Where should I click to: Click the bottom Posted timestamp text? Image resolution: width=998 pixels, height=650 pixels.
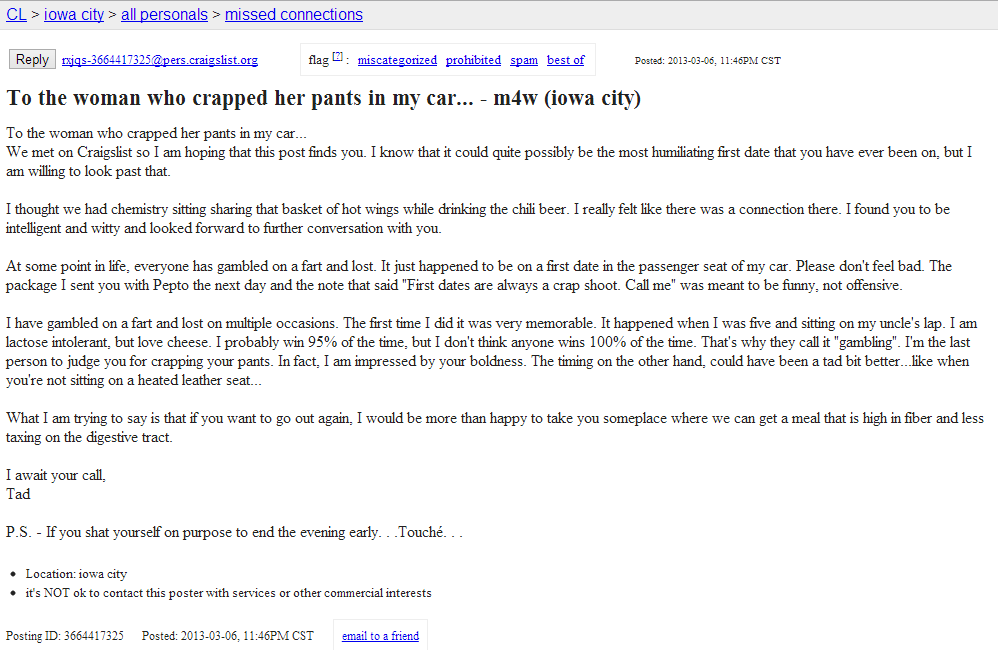point(228,636)
